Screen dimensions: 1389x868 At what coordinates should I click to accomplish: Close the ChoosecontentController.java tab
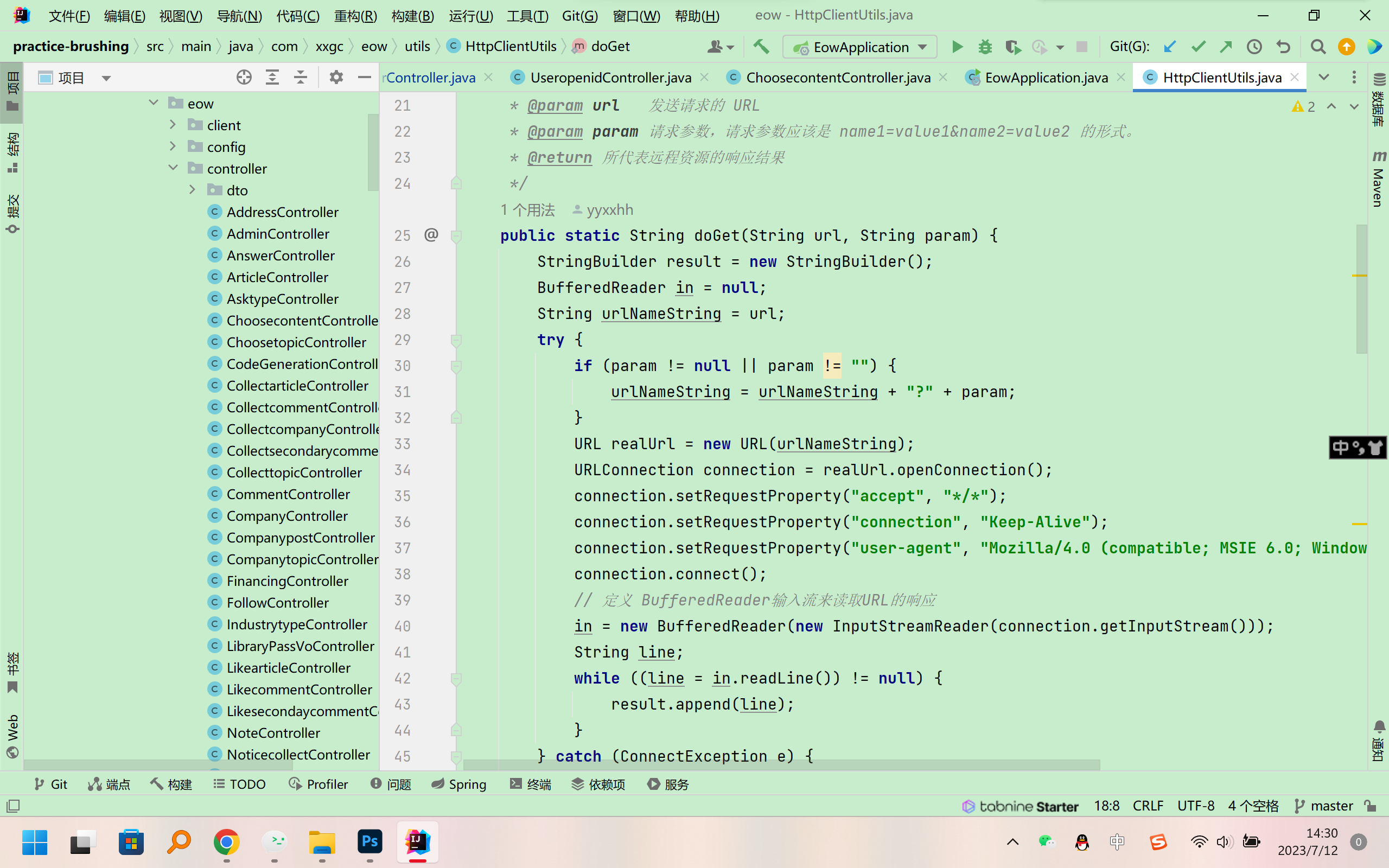pyautogui.click(x=943, y=77)
